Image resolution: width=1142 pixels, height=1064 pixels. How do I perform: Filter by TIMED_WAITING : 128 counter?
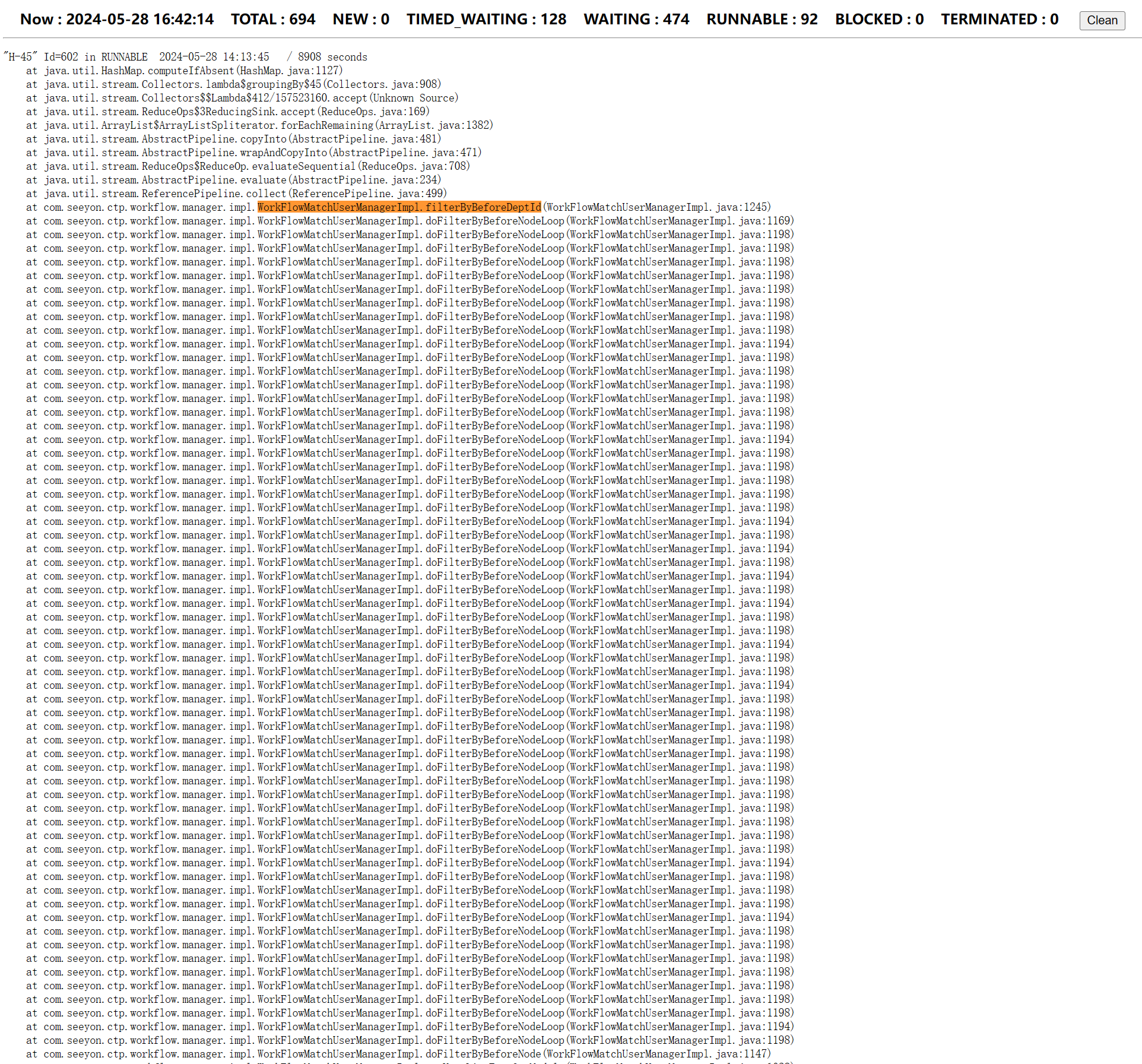(x=486, y=20)
